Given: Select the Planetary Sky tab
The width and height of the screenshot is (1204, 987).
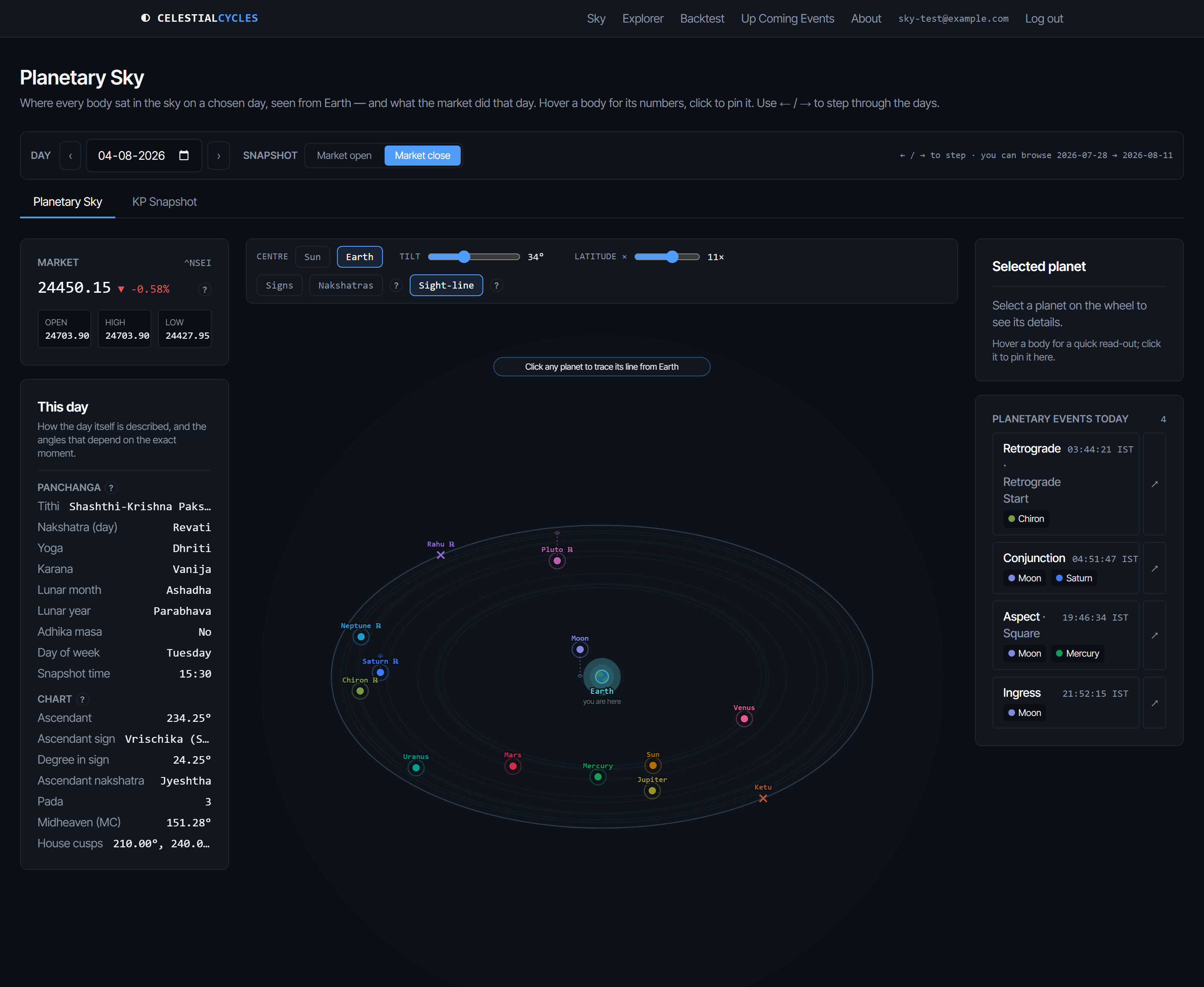Looking at the screenshot, I should 68,202.
